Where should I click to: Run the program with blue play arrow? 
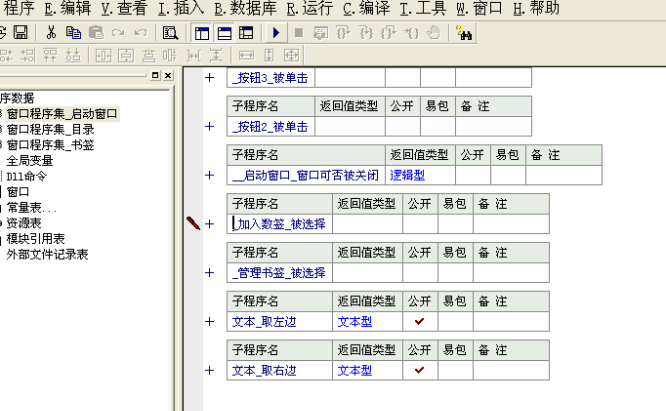(276, 33)
